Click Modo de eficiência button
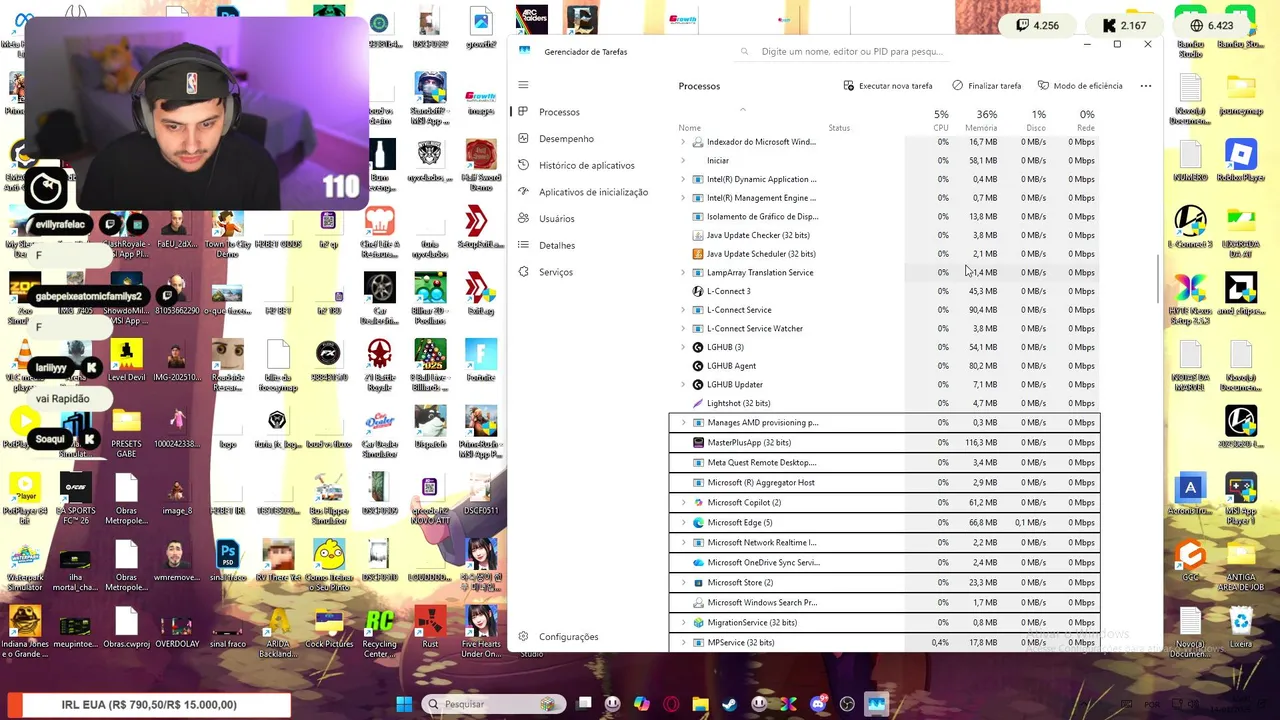 pyautogui.click(x=1080, y=86)
